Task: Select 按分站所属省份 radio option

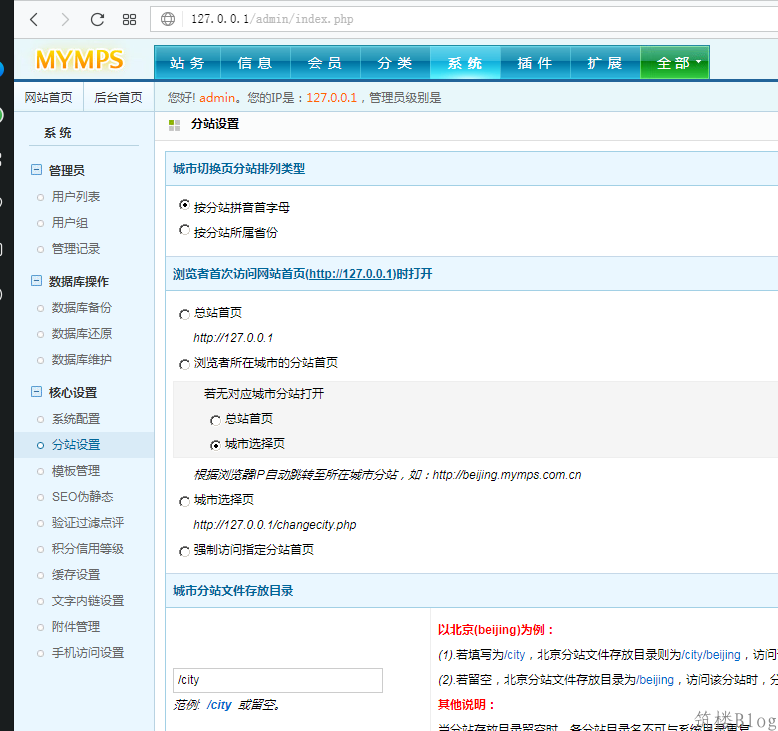Action: 184,230
